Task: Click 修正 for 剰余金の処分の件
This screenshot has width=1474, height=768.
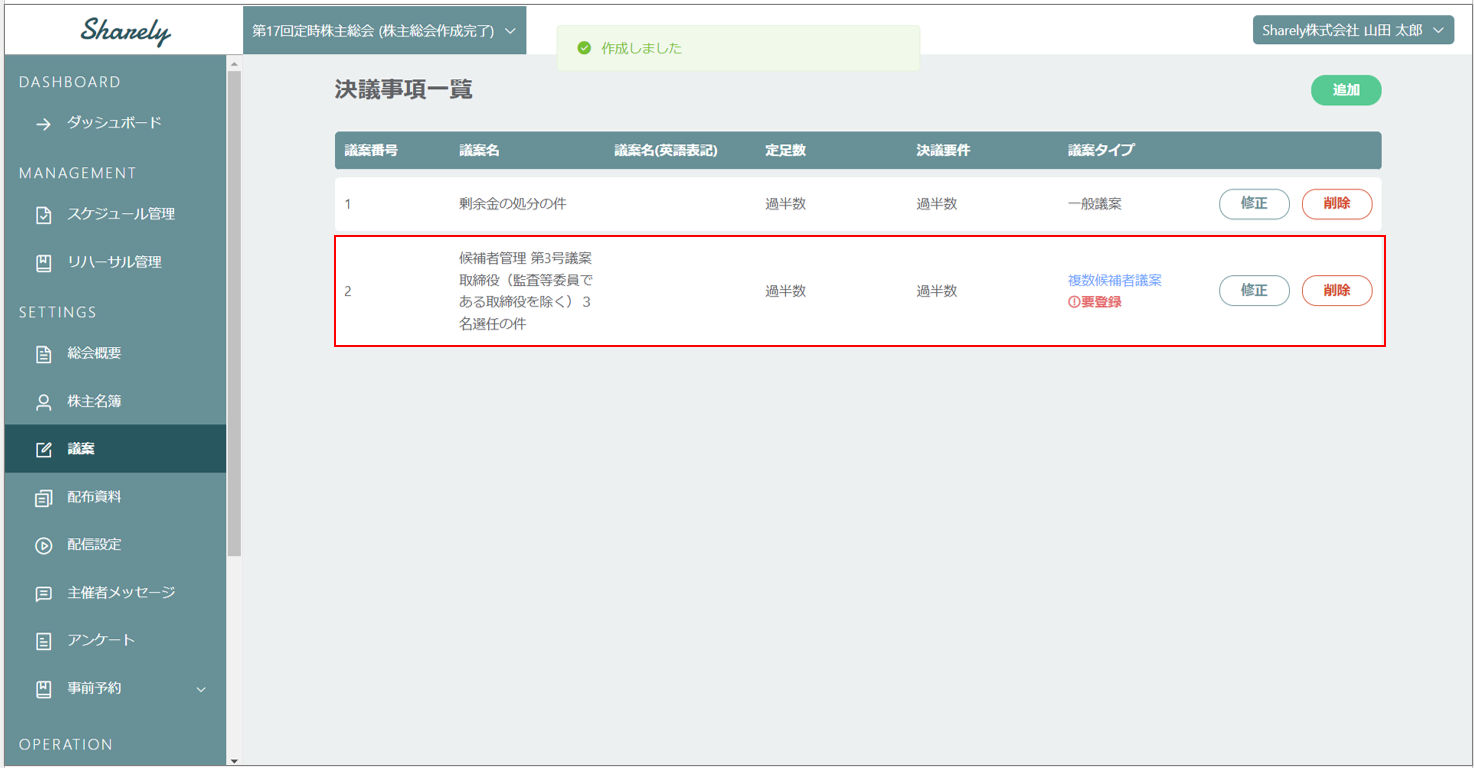Action: coord(1253,204)
